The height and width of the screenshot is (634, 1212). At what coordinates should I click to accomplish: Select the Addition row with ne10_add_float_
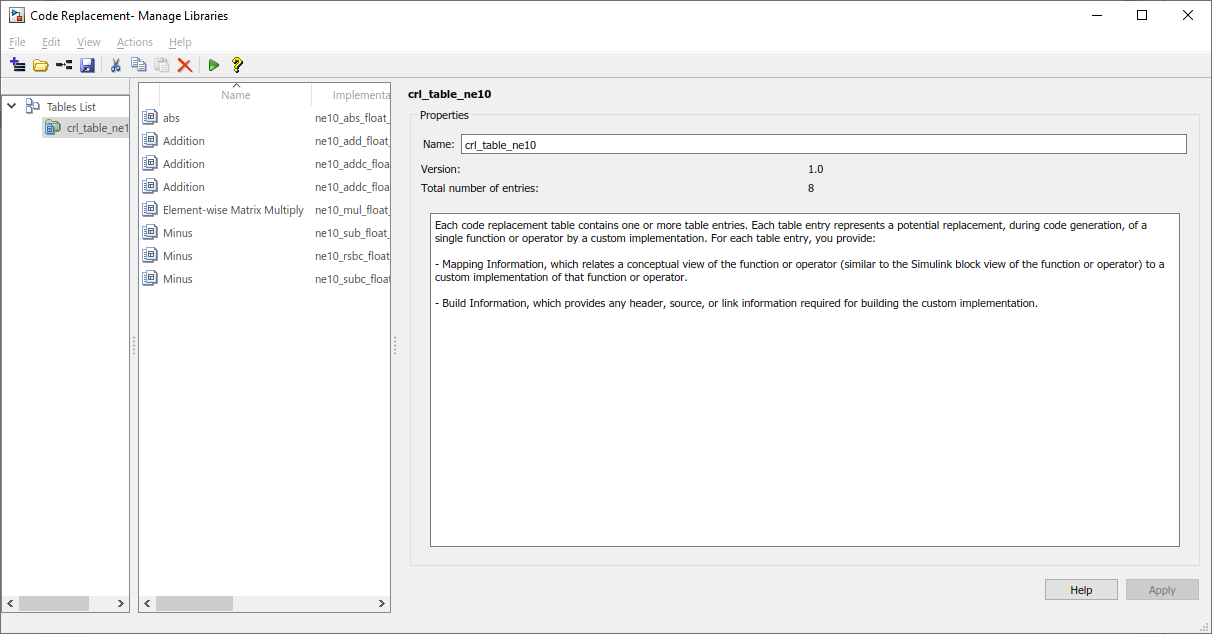pyautogui.click(x=264, y=140)
